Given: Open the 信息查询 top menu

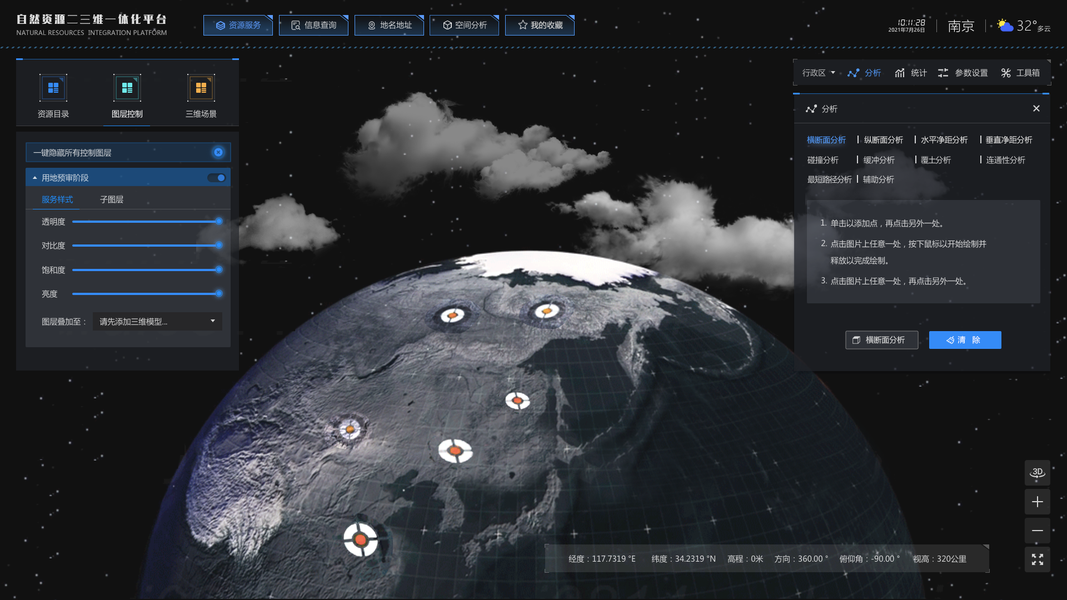Looking at the screenshot, I should click(313, 25).
